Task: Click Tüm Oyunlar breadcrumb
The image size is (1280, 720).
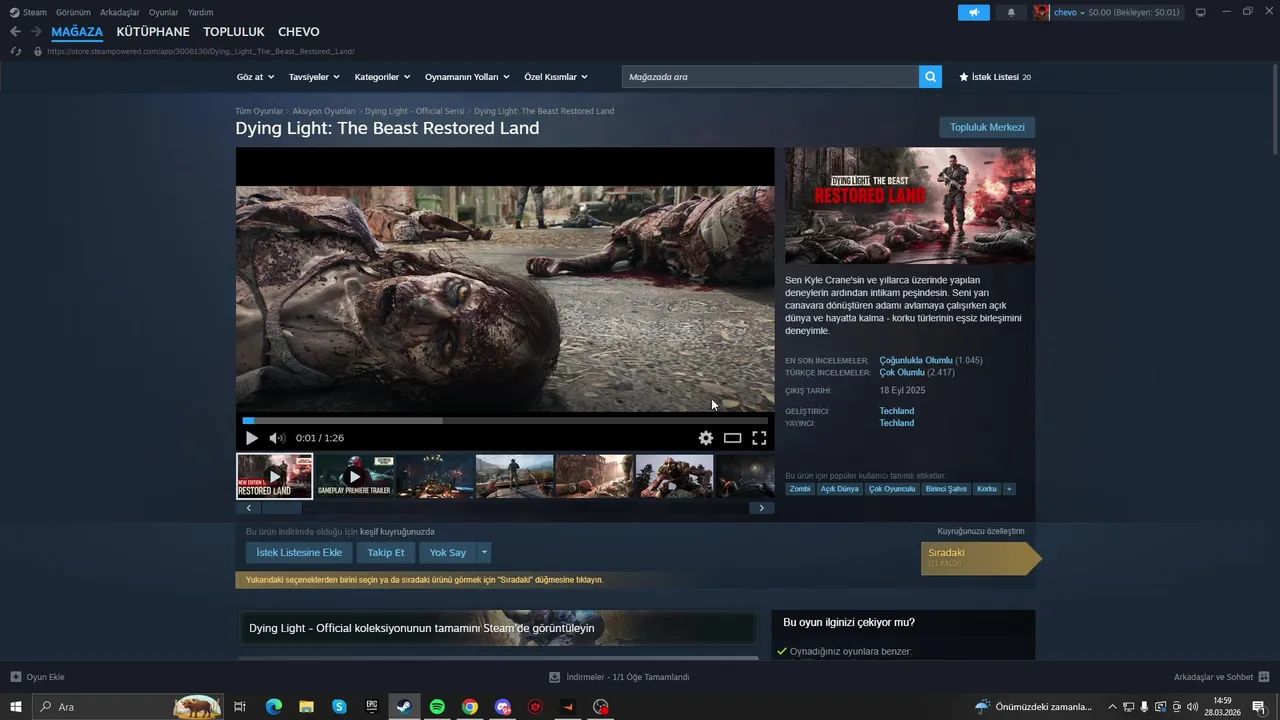Action: [x=259, y=111]
